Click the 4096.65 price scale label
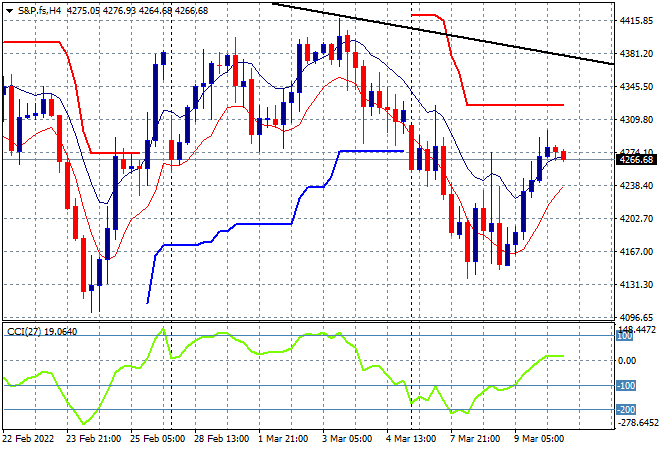The height and width of the screenshot is (450, 660). pos(636,317)
